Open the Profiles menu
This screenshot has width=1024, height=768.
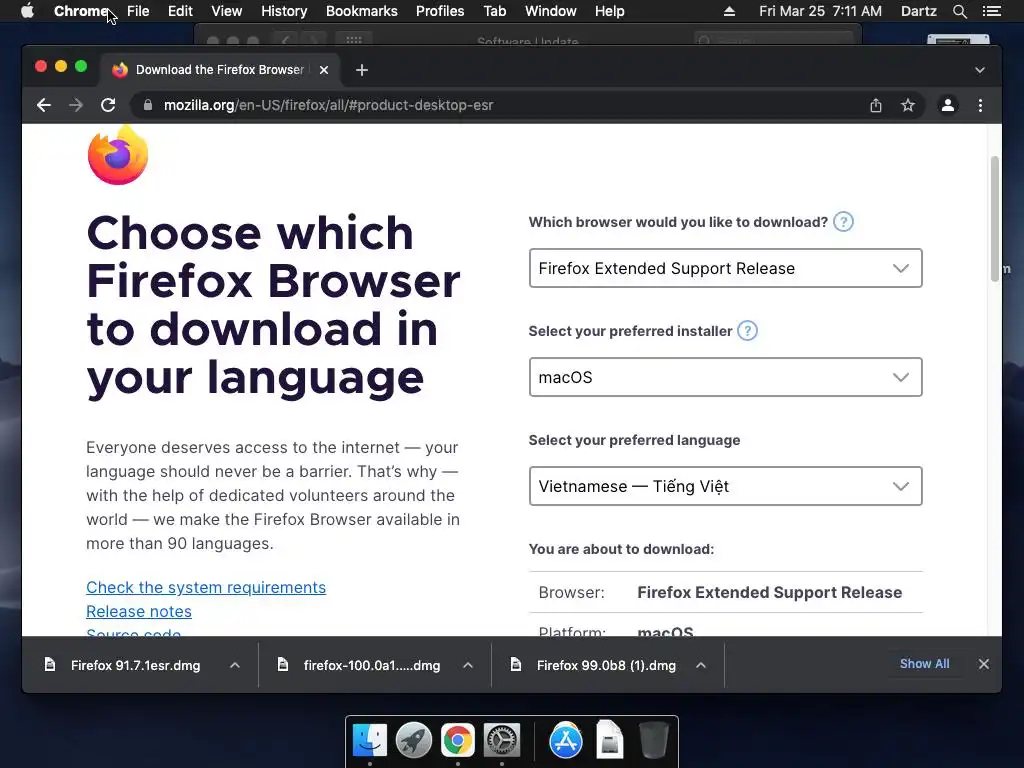(x=440, y=11)
